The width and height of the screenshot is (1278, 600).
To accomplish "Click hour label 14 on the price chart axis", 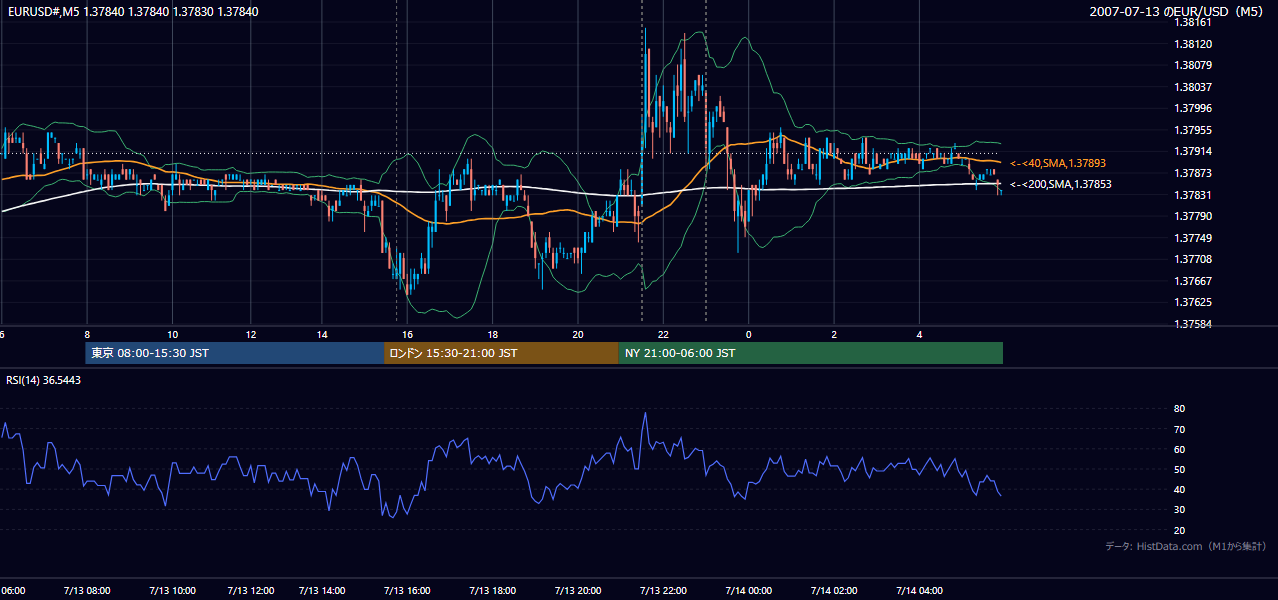I will (322, 335).
